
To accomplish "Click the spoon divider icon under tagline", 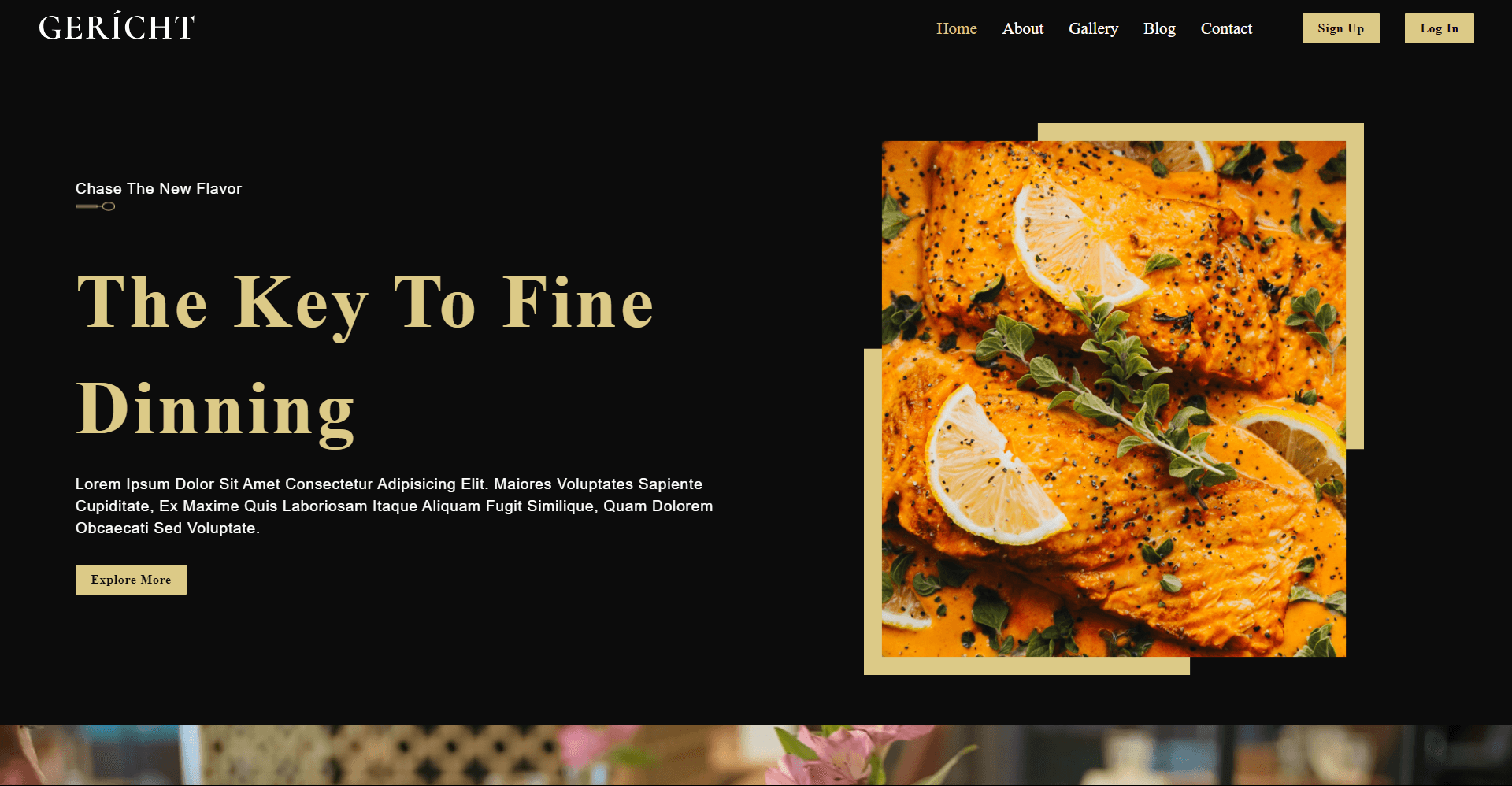I will [95, 206].
